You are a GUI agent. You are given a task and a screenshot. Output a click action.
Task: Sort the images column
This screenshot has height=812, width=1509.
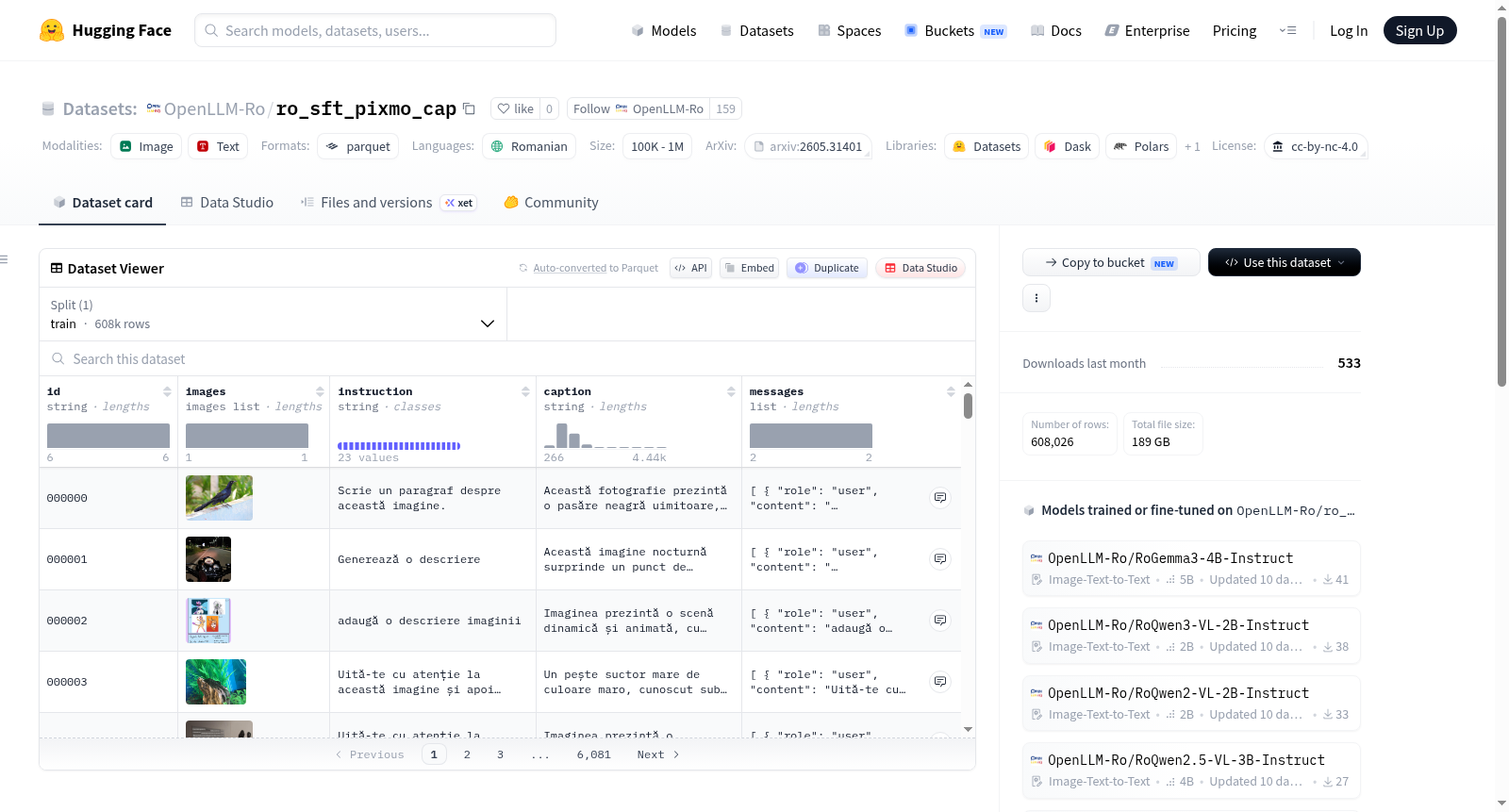320,391
